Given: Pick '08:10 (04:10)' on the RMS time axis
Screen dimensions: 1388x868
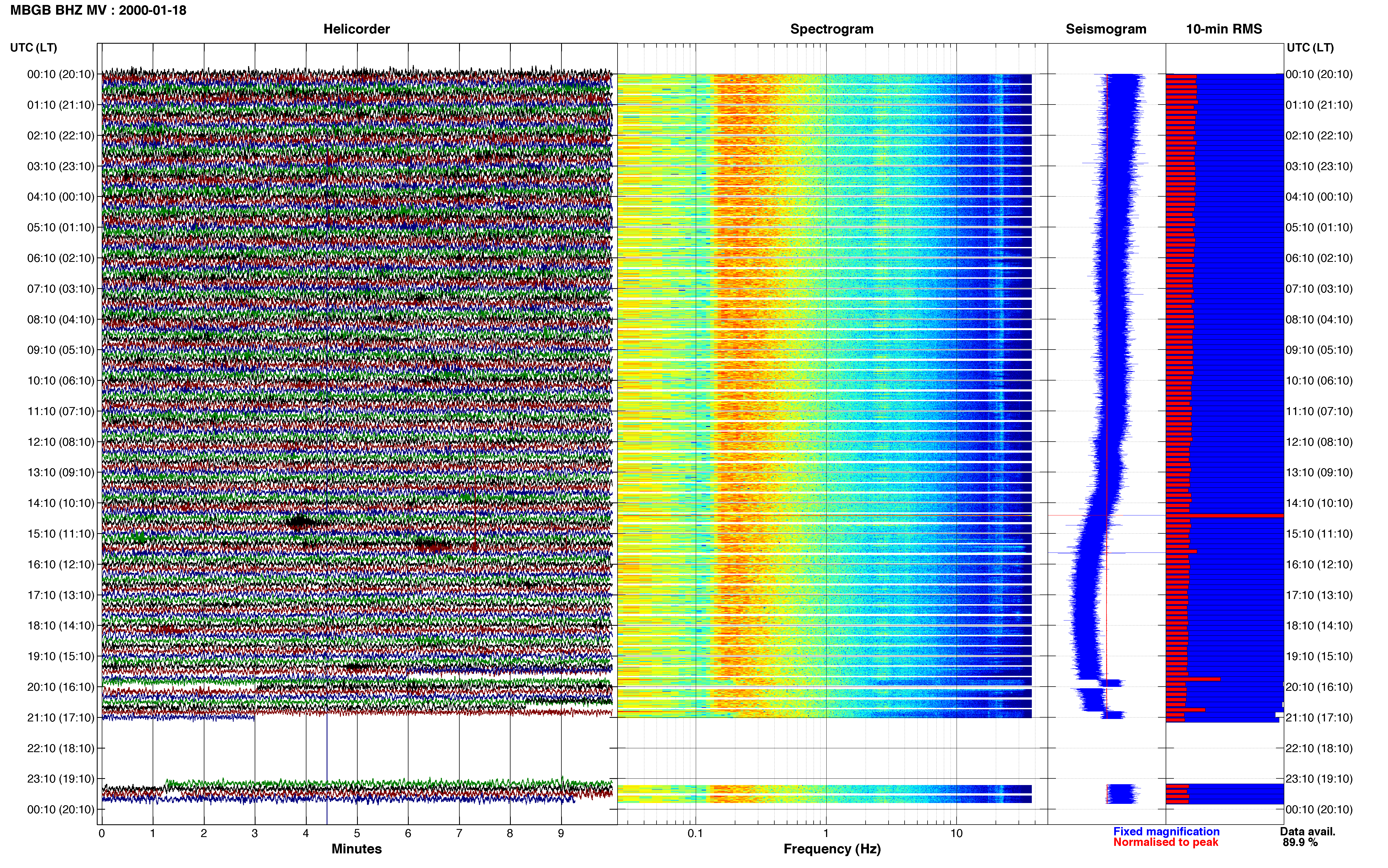Looking at the screenshot, I should click(x=1319, y=320).
